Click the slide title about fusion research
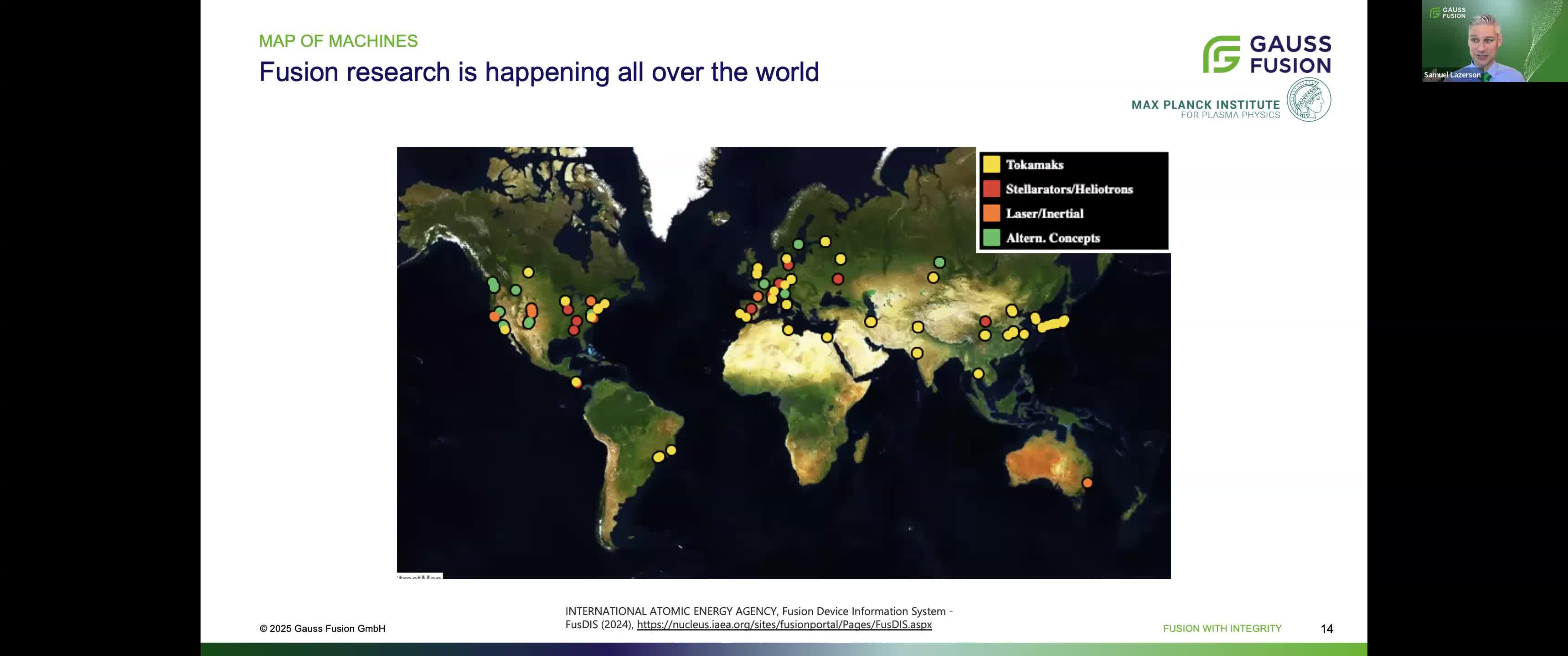This screenshot has height=656, width=1568. click(x=539, y=72)
